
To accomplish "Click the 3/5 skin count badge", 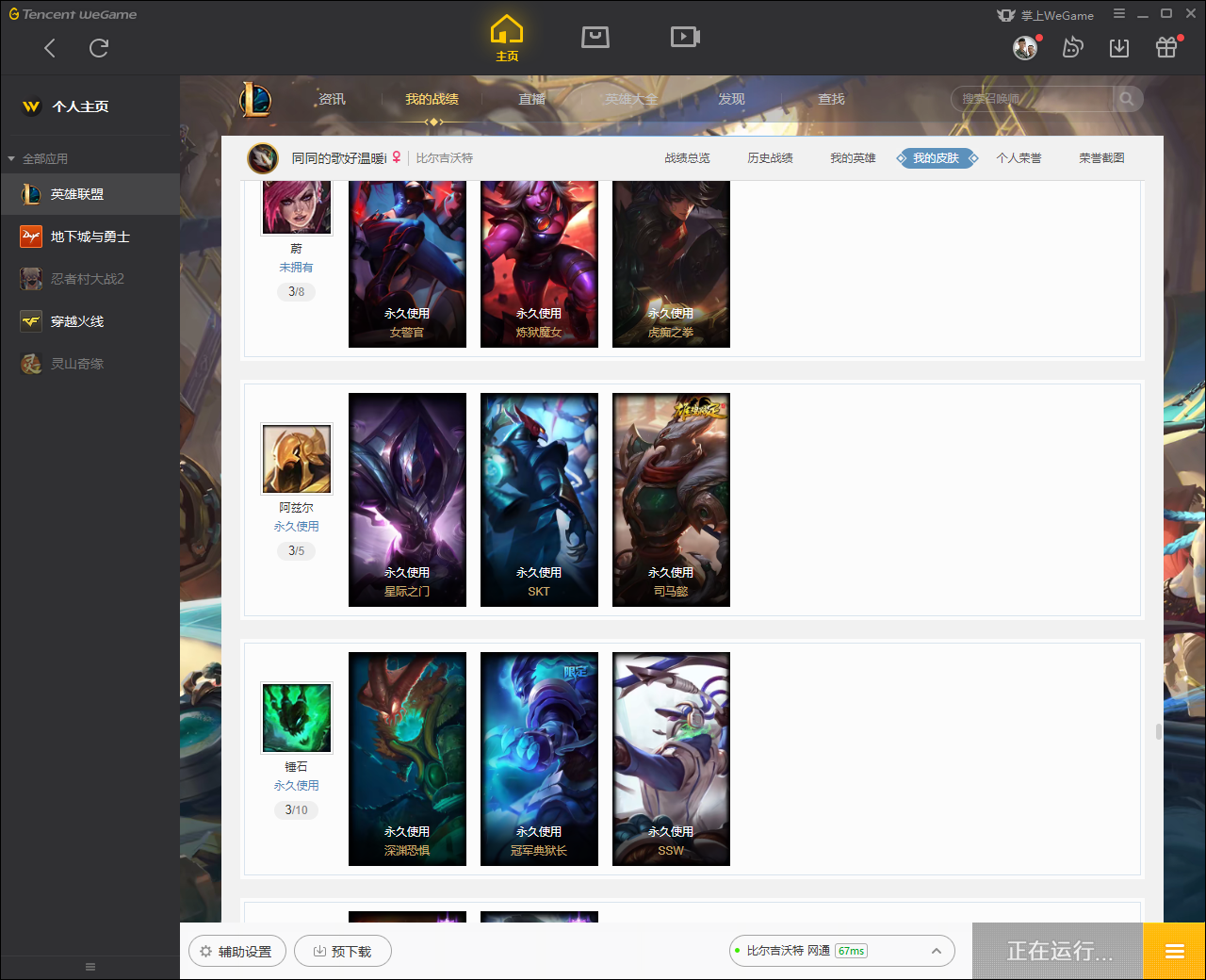I will click(297, 550).
